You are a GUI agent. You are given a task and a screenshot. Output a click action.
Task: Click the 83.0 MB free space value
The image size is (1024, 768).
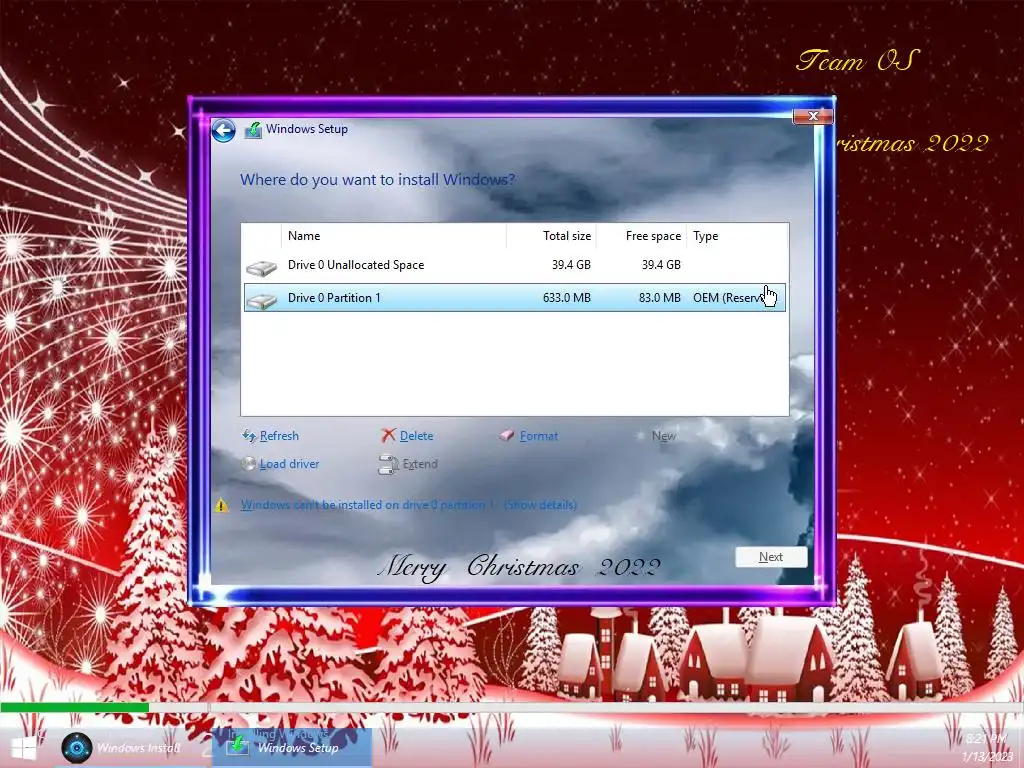[660, 298]
